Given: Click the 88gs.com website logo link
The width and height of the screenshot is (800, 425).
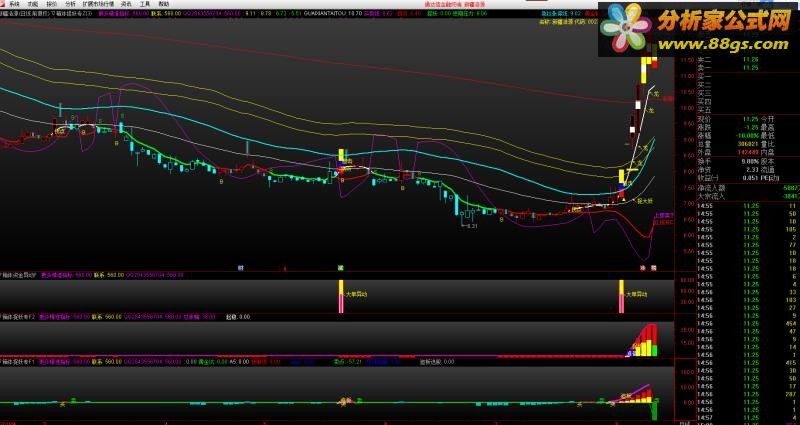Looking at the screenshot, I should (x=699, y=29).
